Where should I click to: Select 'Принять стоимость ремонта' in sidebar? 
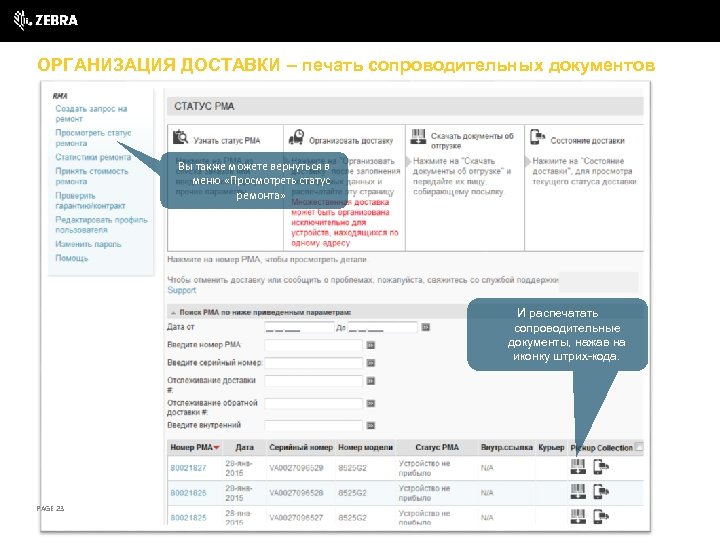[92, 176]
